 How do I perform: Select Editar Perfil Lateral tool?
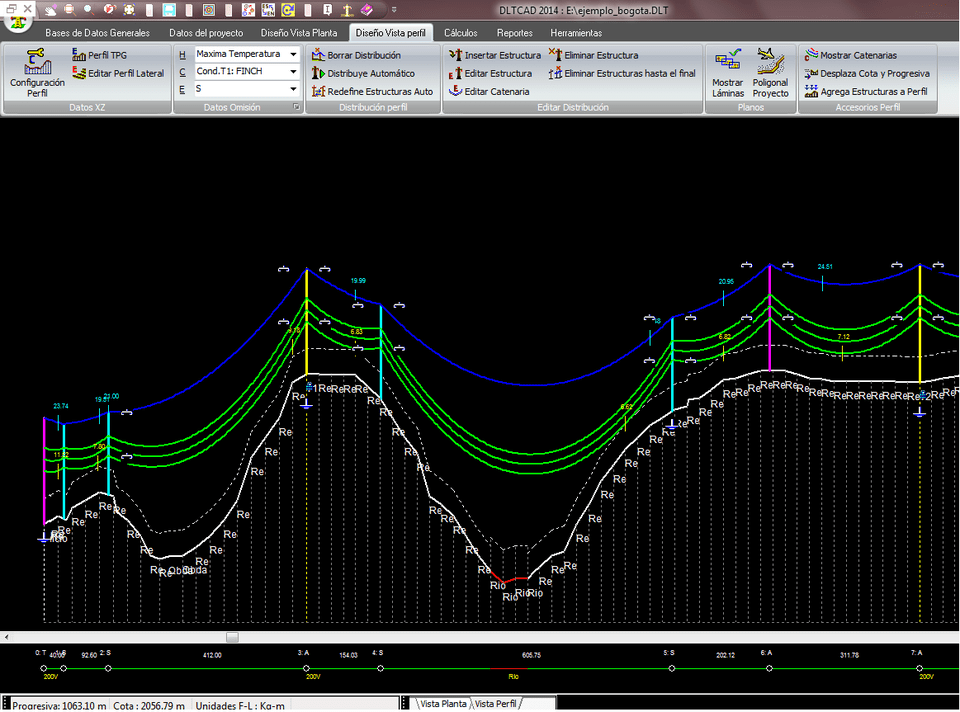point(80,74)
